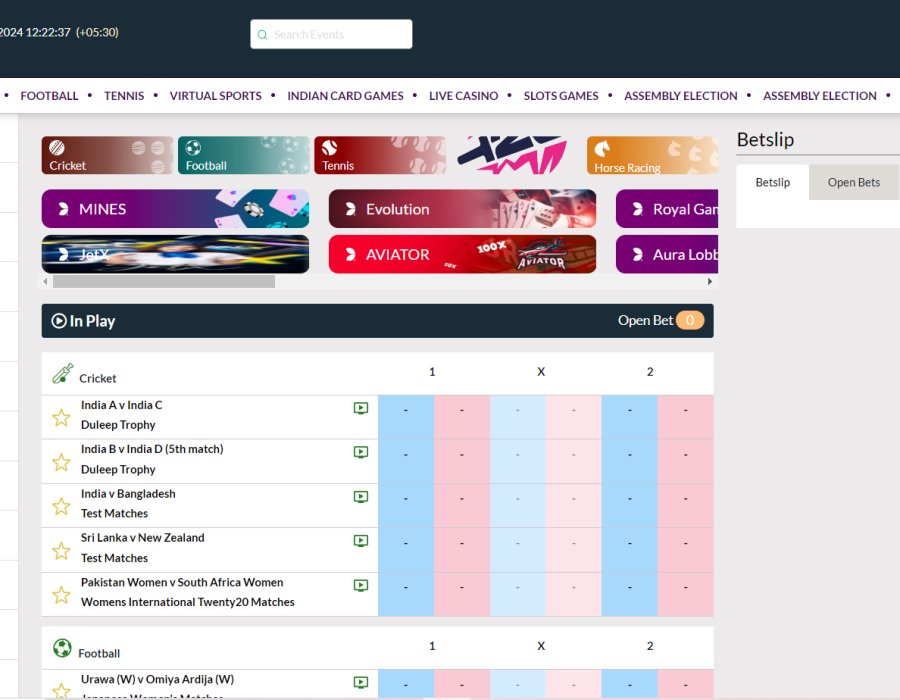Screen dimensions: 900x700
Task: Favorite the India A v India C match star
Action: (61, 418)
